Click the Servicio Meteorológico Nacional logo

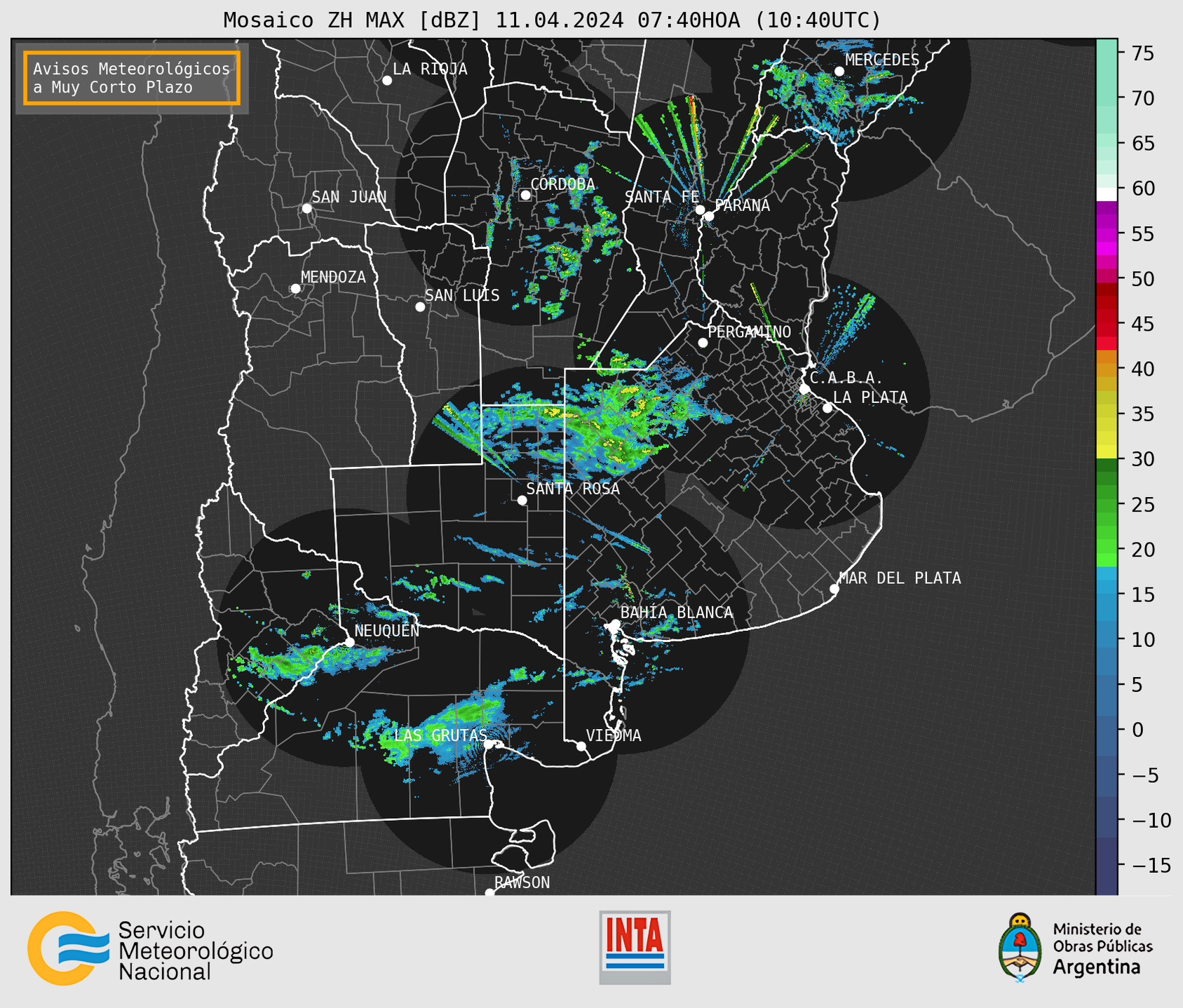(x=151, y=949)
